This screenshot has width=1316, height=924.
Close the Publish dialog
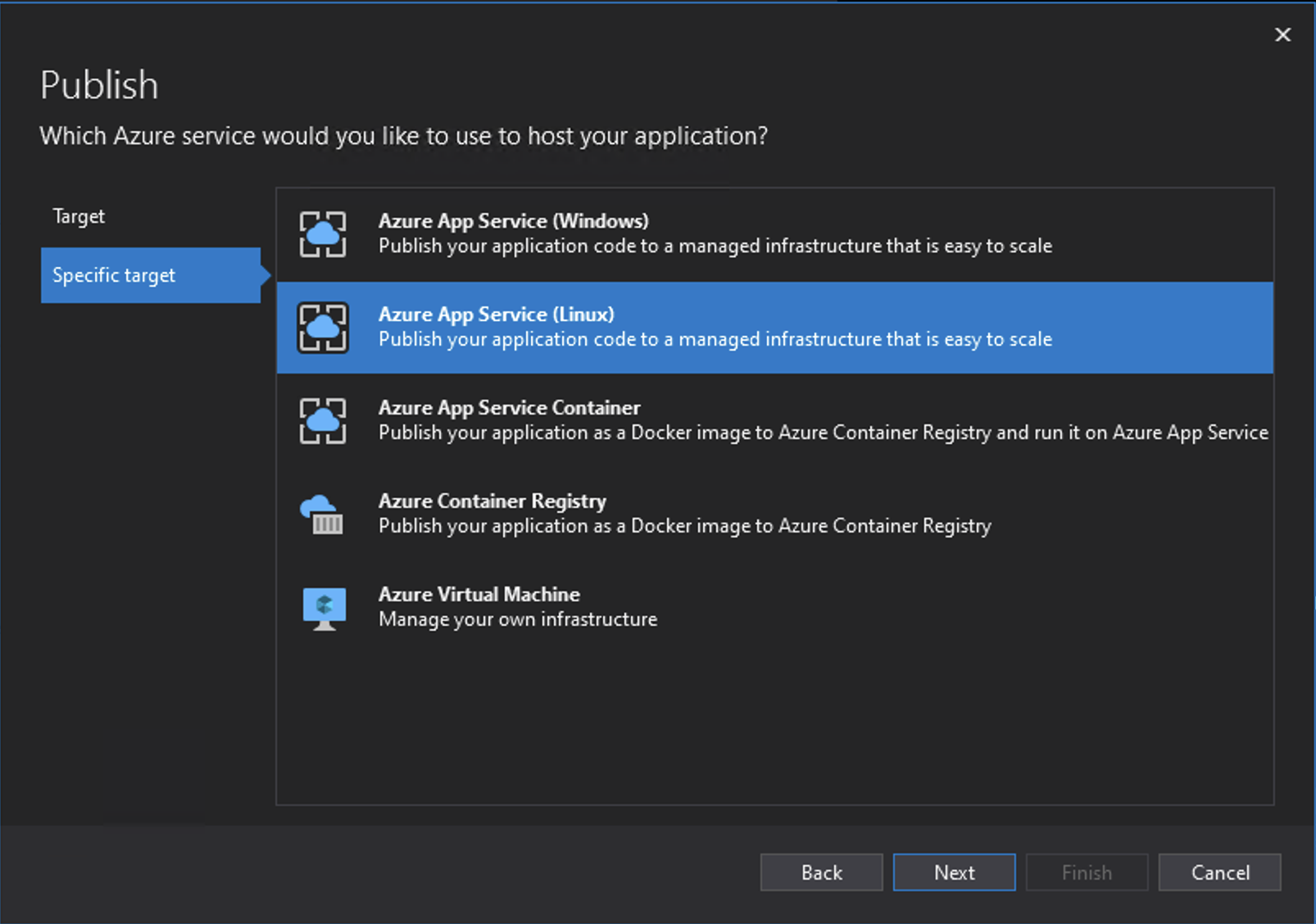[1282, 34]
